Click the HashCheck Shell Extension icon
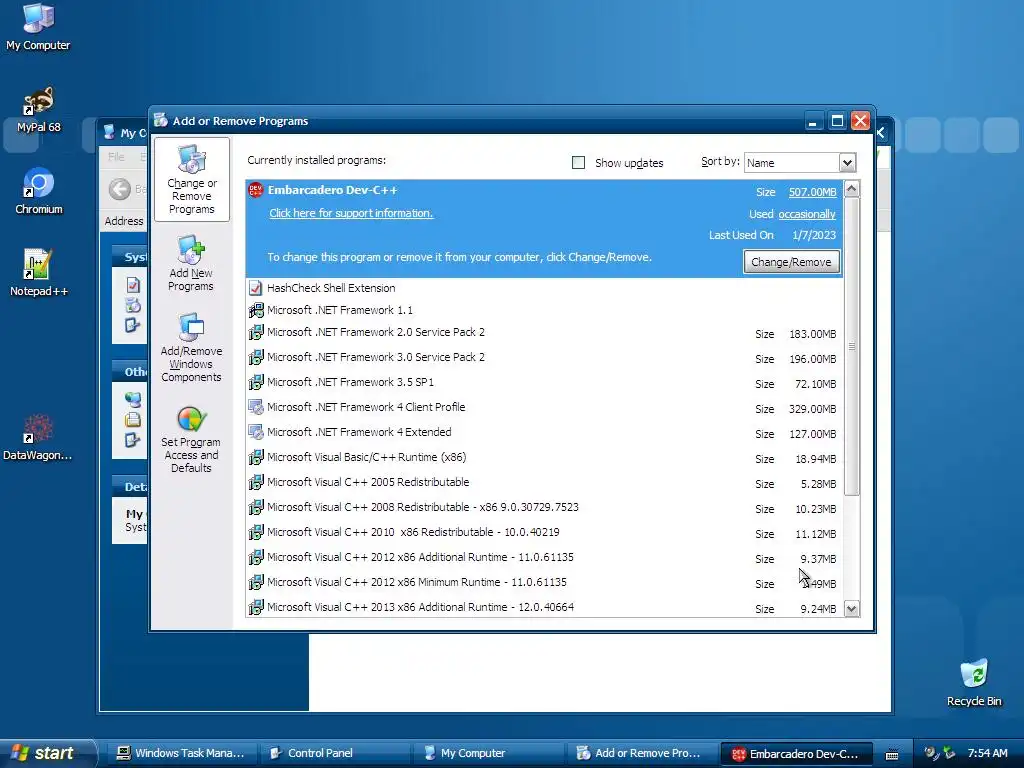This screenshot has width=1024, height=768. tap(255, 288)
